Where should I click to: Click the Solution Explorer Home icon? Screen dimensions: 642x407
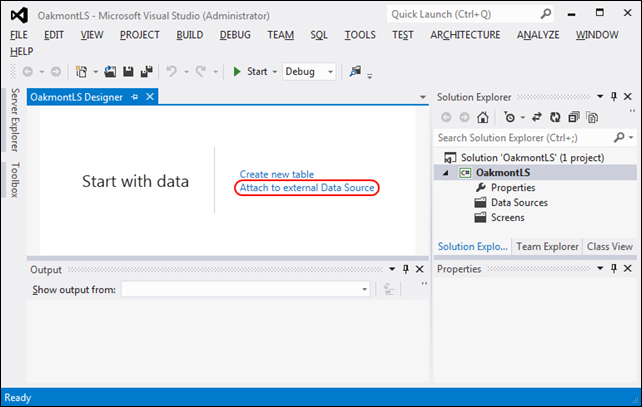point(483,118)
